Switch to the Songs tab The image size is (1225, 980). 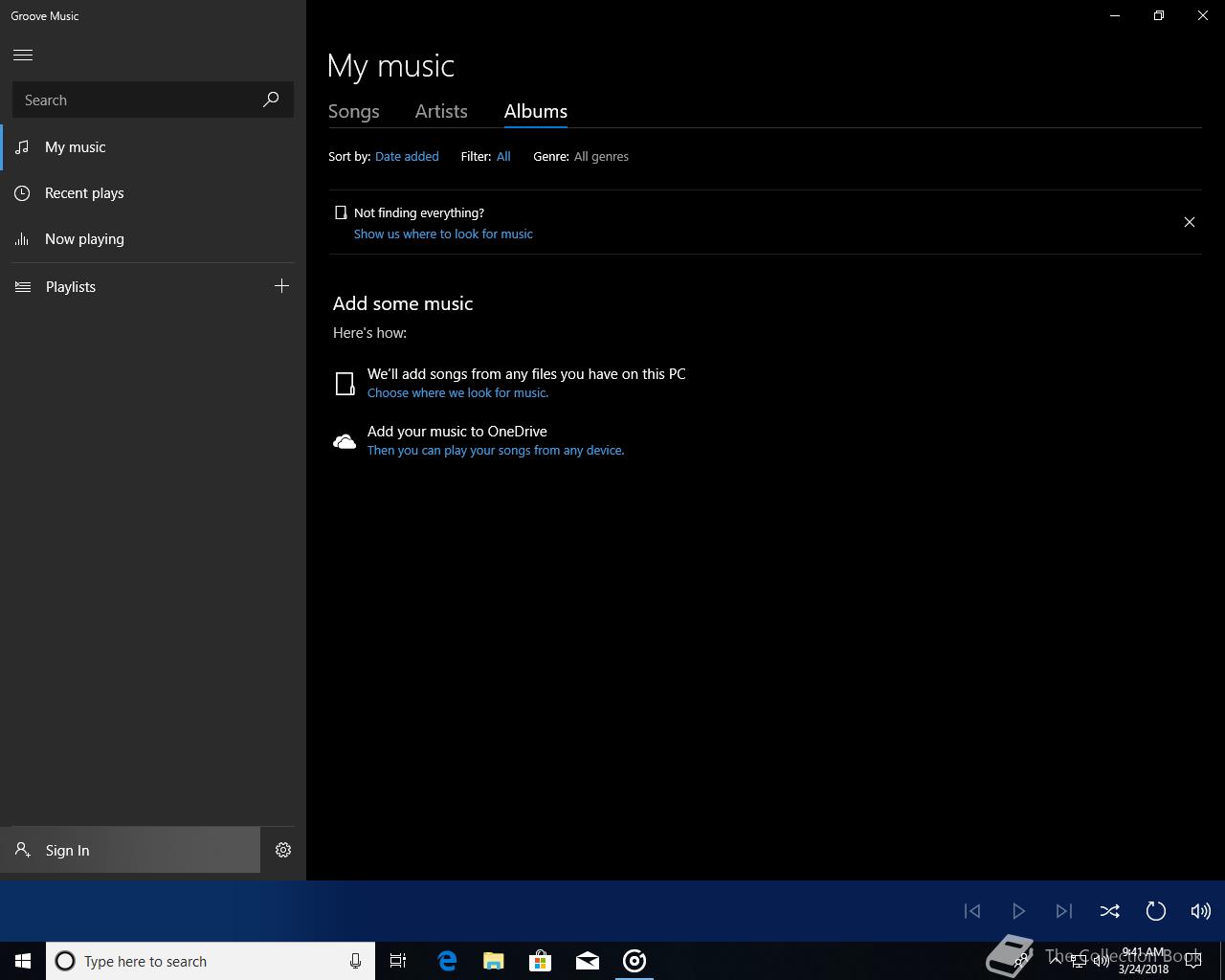pos(354,112)
